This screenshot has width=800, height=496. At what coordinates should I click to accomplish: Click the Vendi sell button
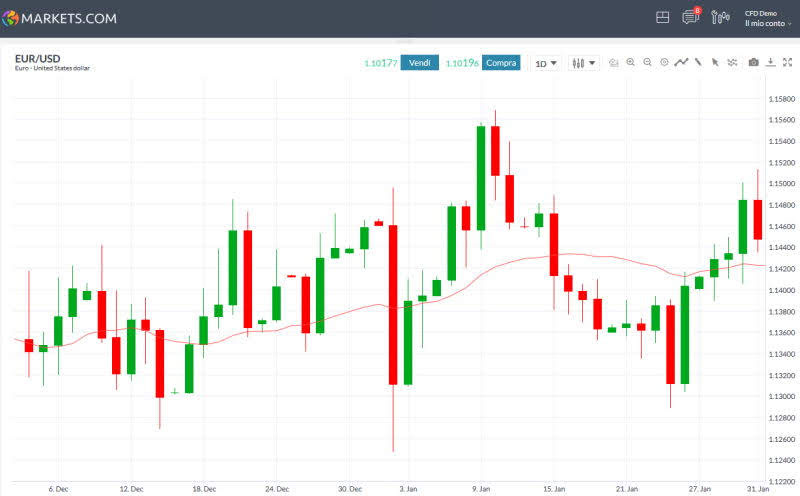coord(420,63)
